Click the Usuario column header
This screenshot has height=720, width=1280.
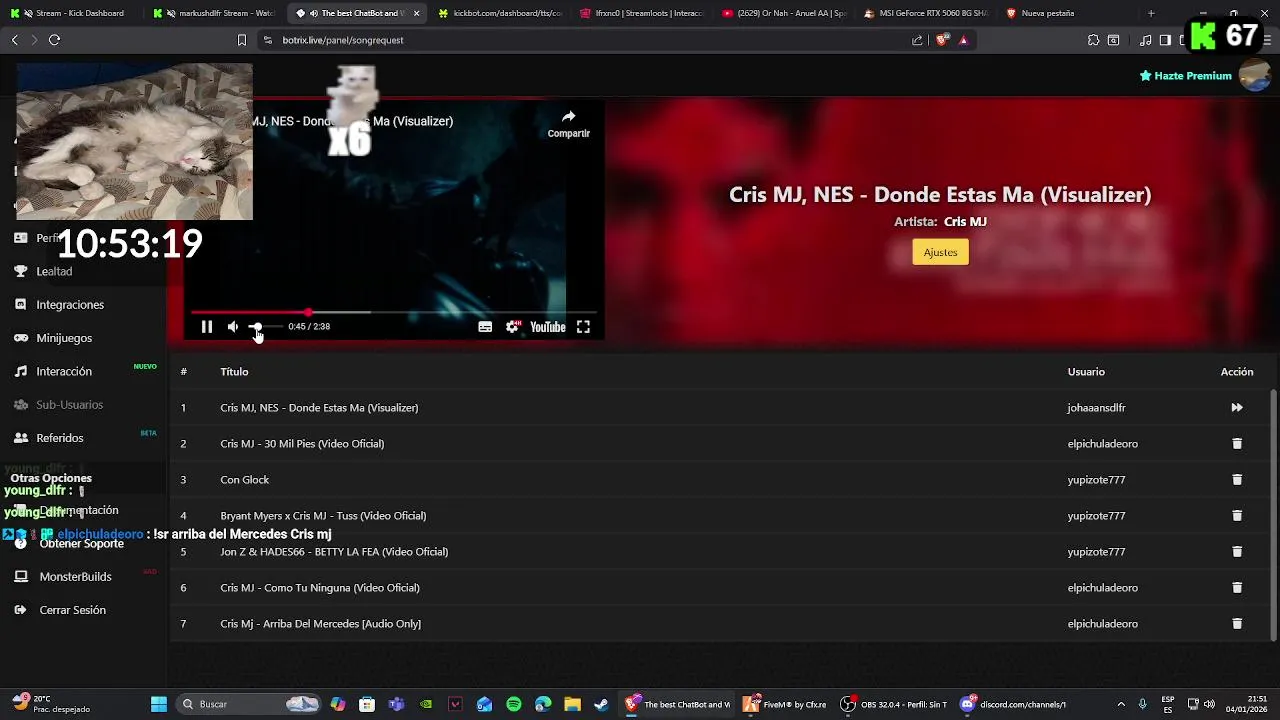[x=1086, y=372]
